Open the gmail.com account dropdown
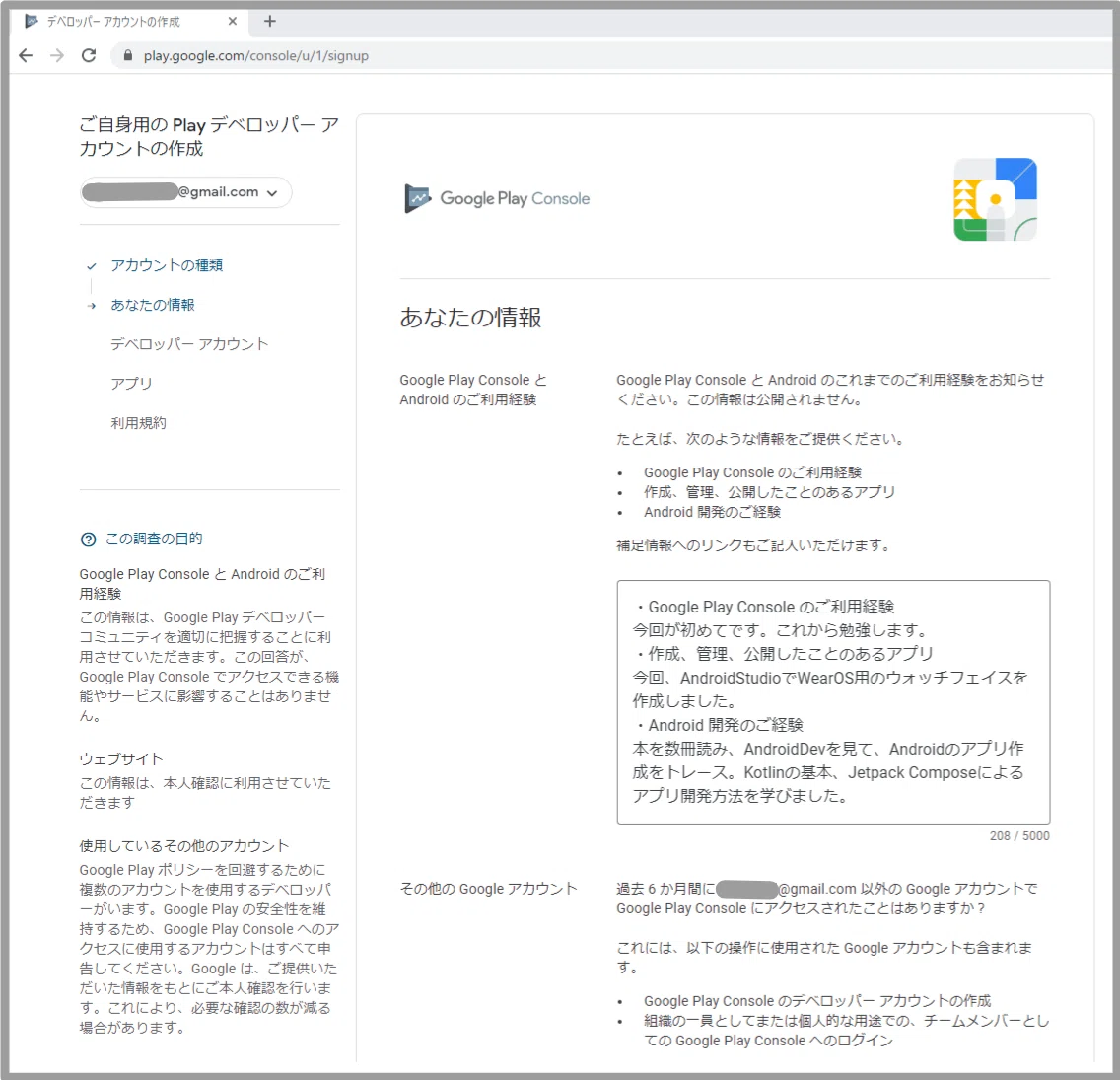Viewport: 1120px width, 1080px height. (185, 192)
